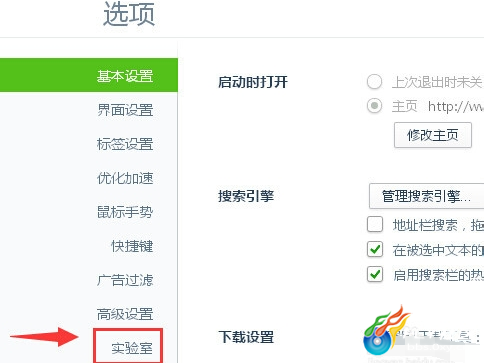Click the red arrow pointing at 实验室

pyautogui.click(x=44, y=337)
